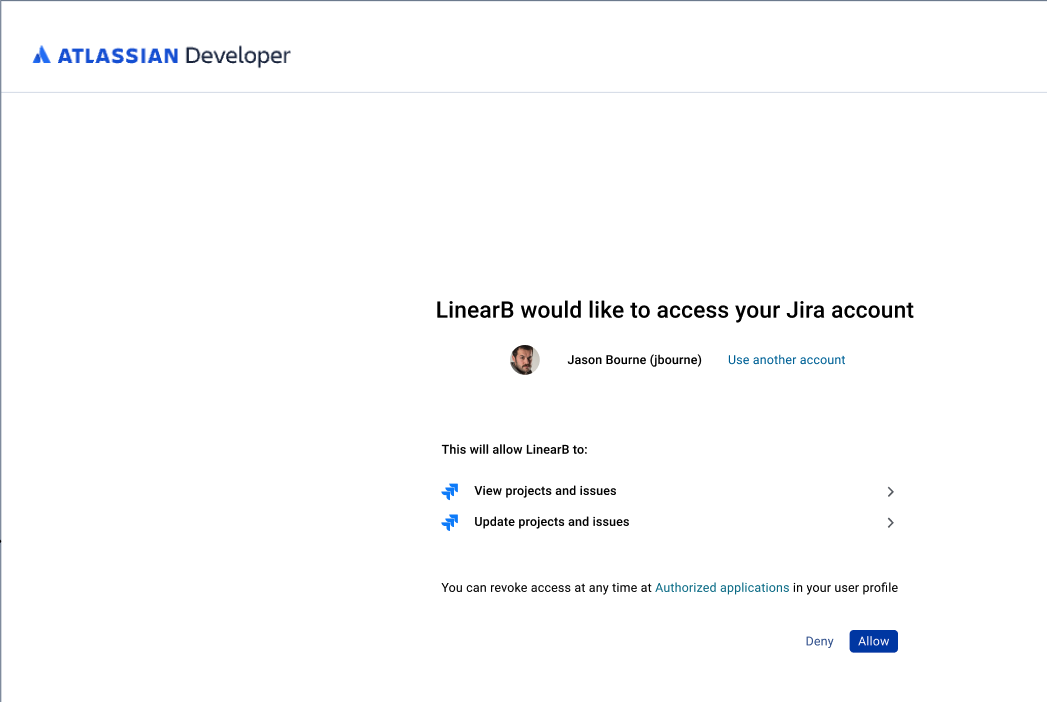Expand the Update projects and issues chevron

890,522
